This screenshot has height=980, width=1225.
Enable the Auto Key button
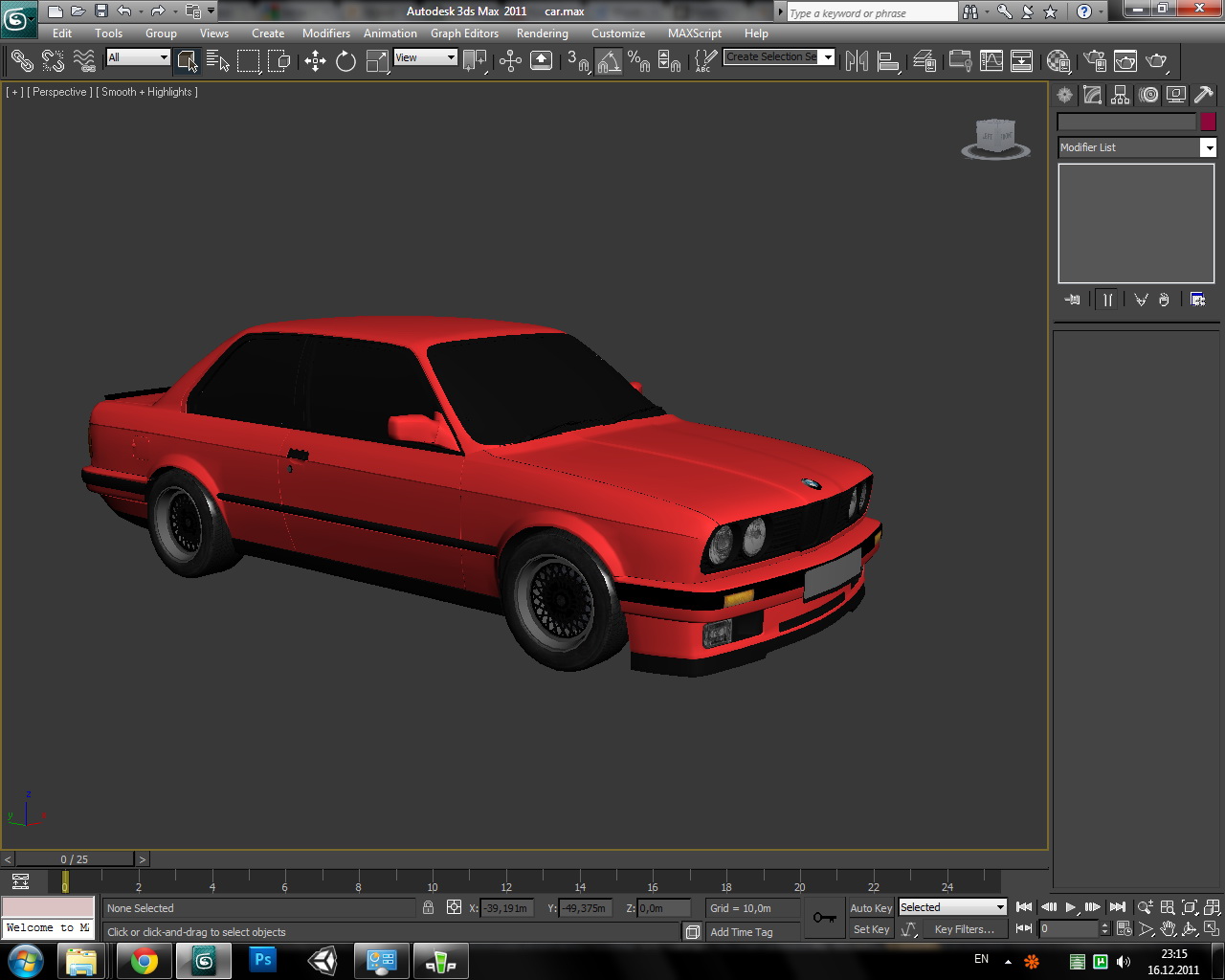pyautogui.click(x=871, y=908)
